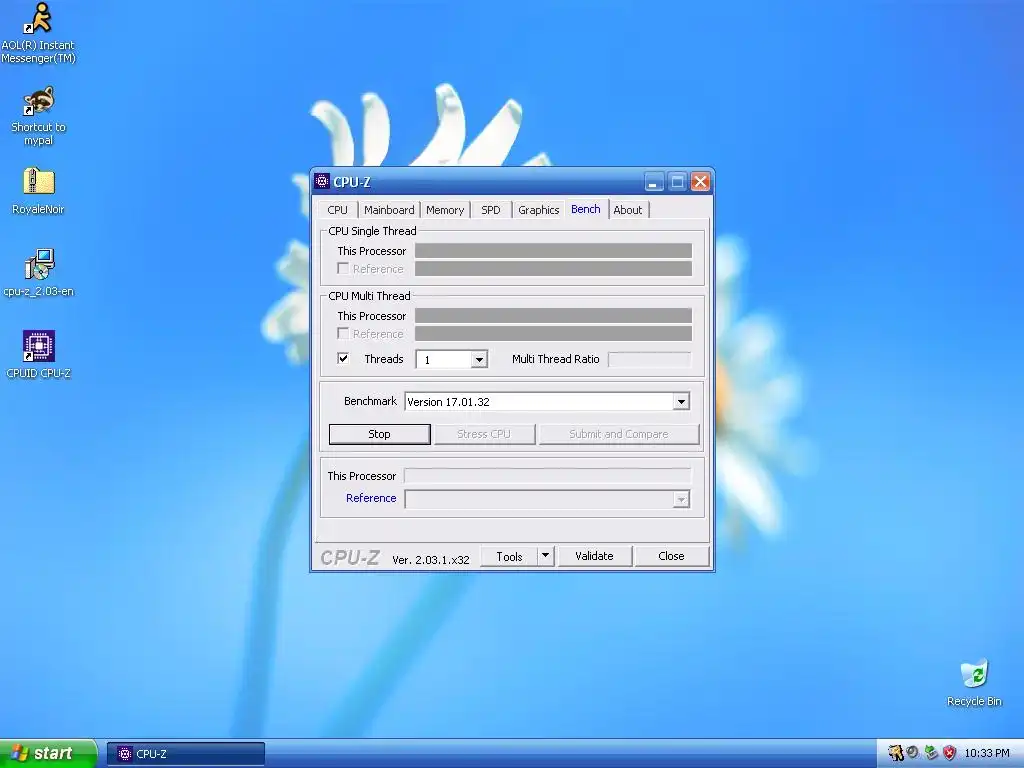This screenshot has height=768, width=1024.
Task: Open the Benchmark version dropdown
Action: pos(681,402)
